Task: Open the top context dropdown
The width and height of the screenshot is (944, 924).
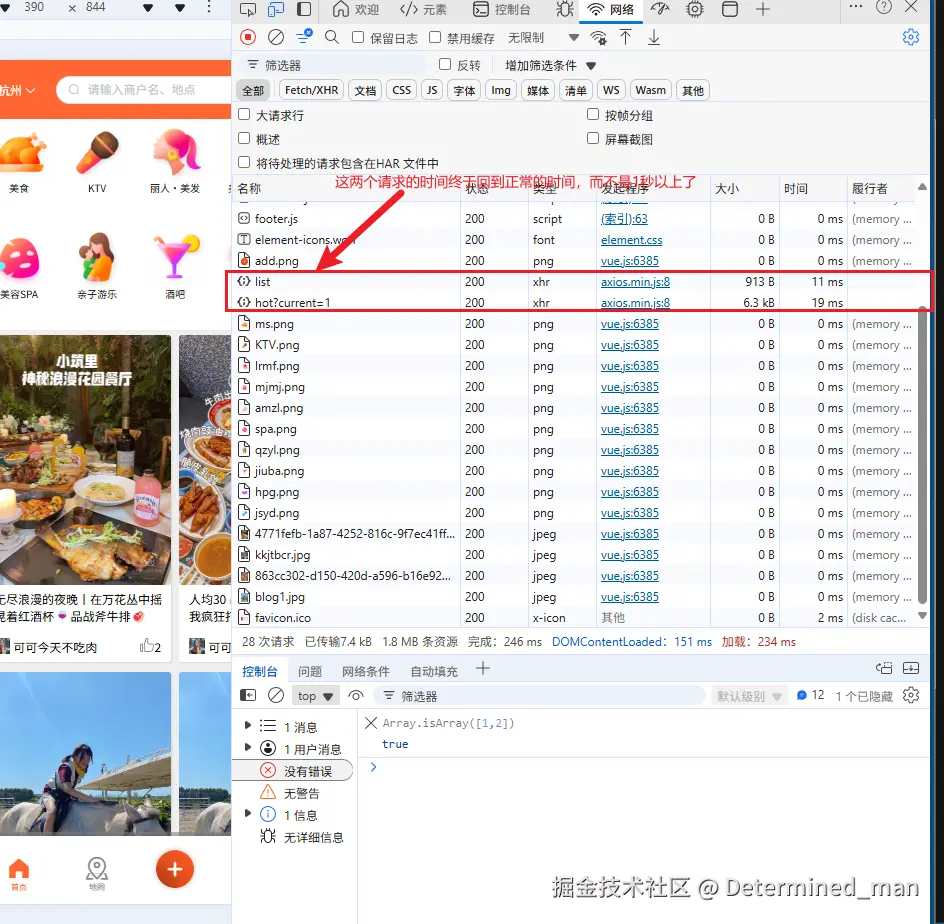Action: click(315, 696)
